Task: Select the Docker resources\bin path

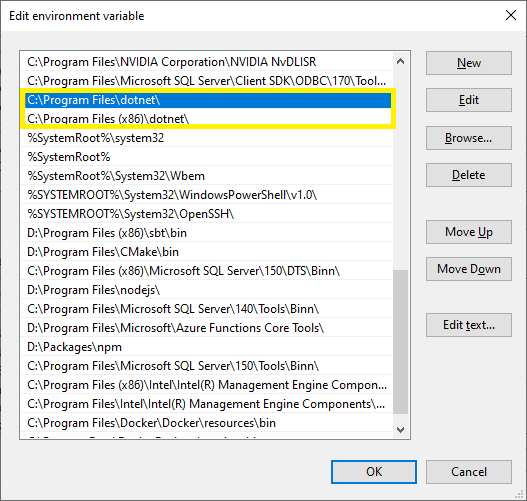Action: click(x=207, y=423)
